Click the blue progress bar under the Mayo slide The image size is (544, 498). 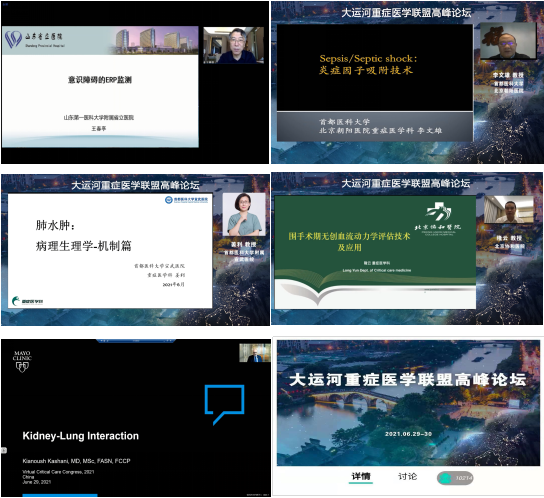click(60, 495)
